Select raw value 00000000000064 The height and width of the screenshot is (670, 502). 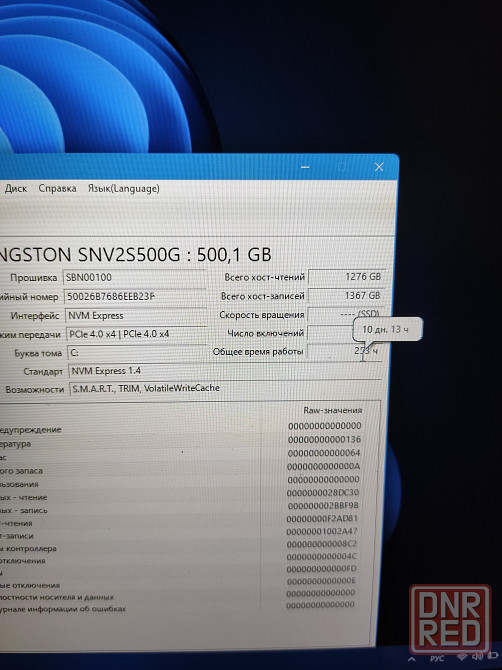[324, 453]
